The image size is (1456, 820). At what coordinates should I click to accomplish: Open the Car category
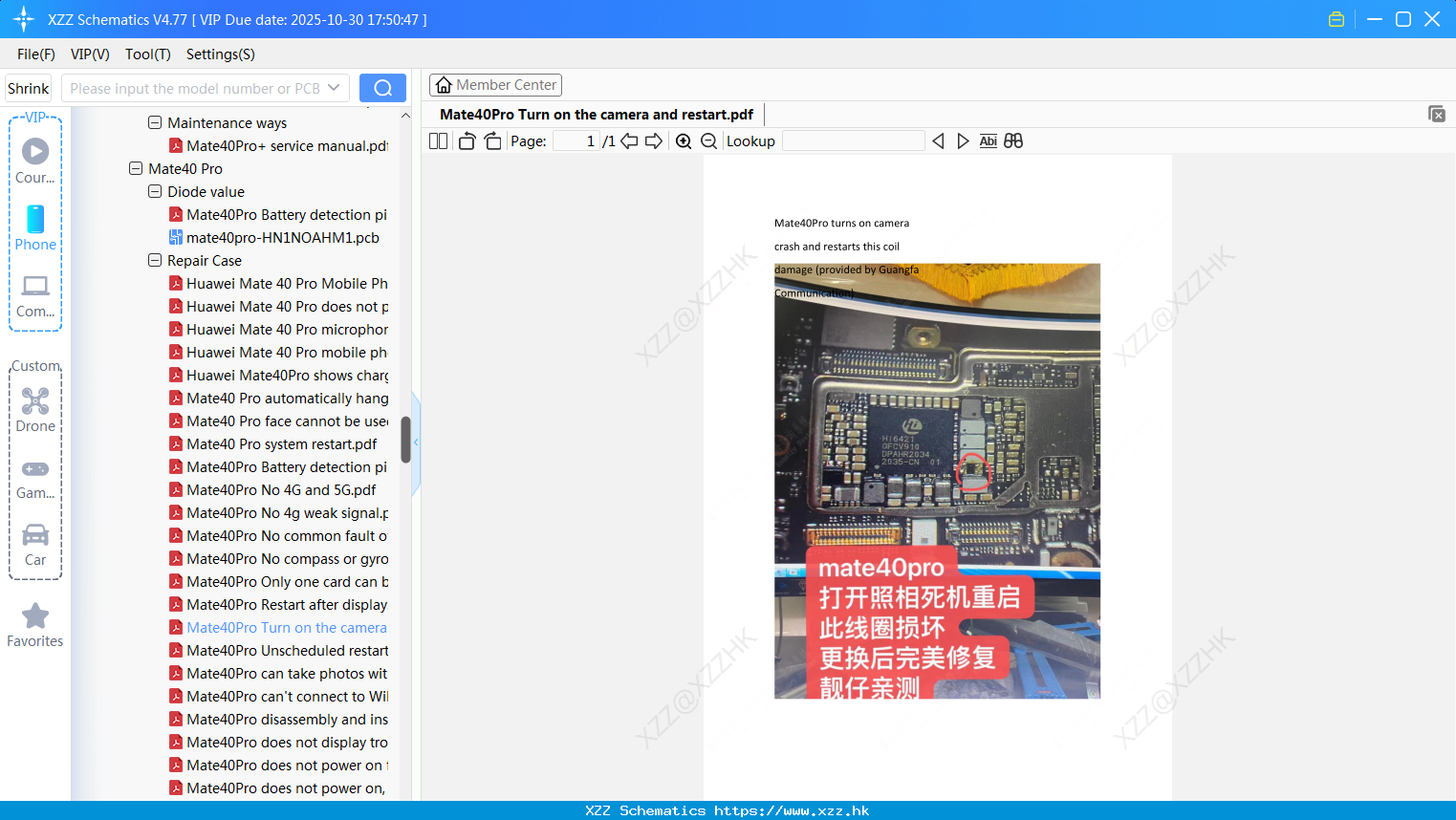pos(35,545)
